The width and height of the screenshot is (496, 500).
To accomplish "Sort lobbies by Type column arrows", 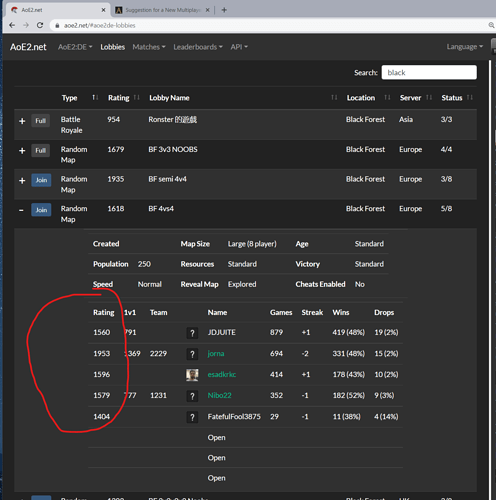I will click(95, 97).
